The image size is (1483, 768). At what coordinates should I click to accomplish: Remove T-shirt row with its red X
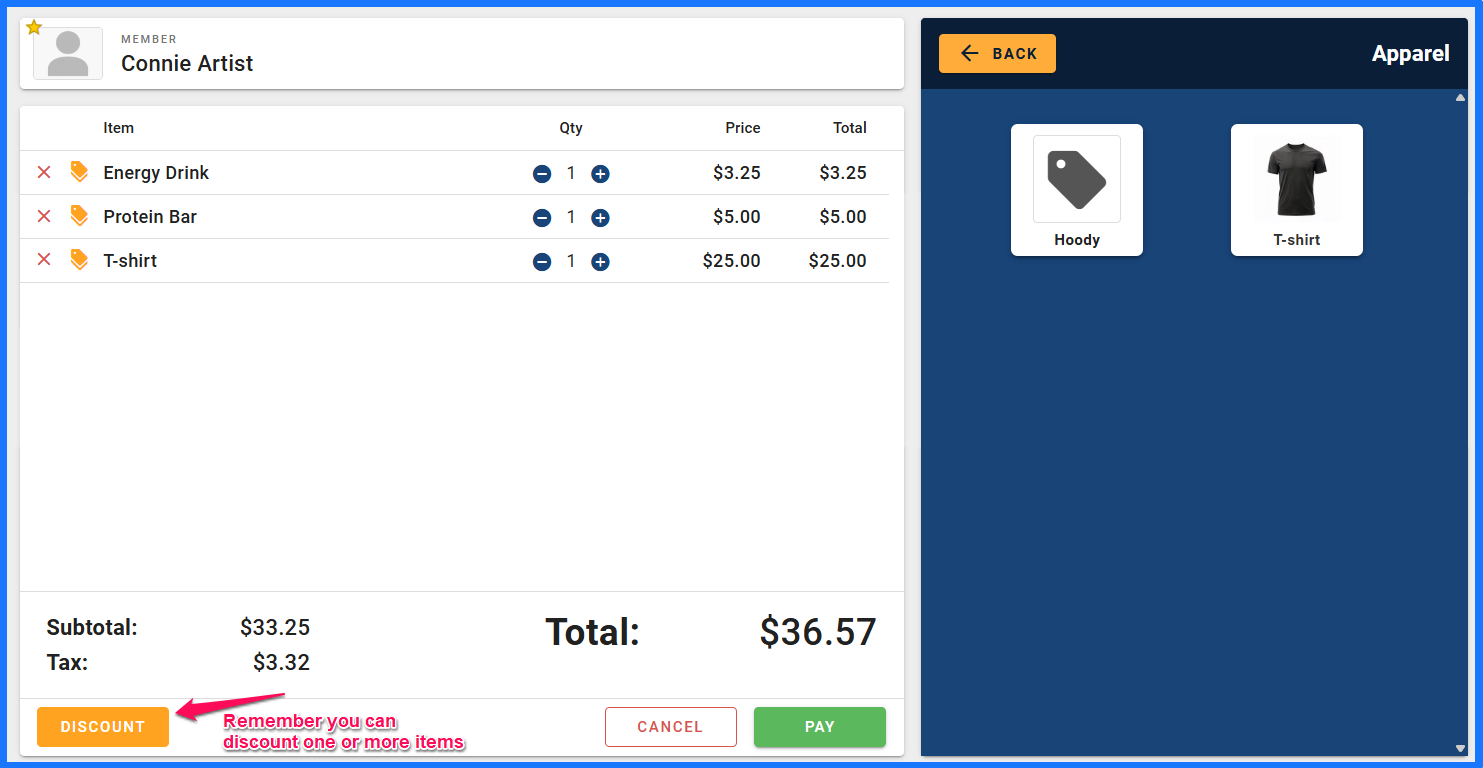click(44, 260)
